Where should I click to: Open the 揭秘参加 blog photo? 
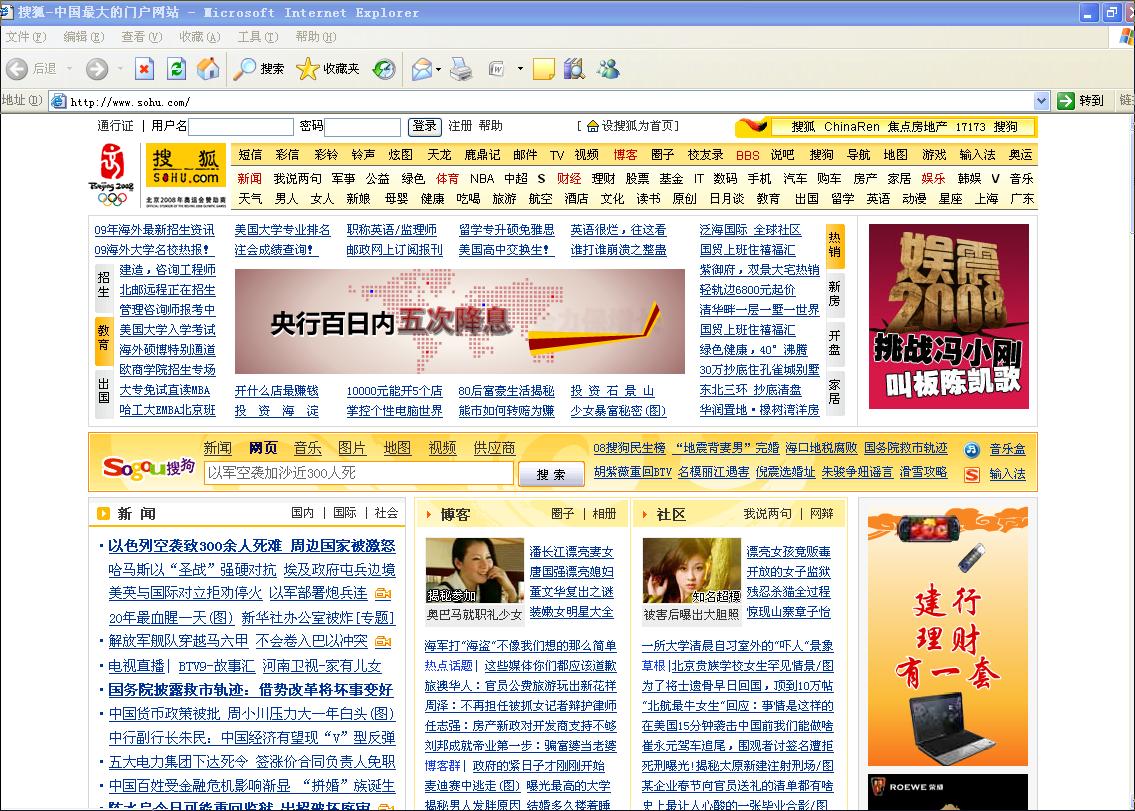(475, 571)
